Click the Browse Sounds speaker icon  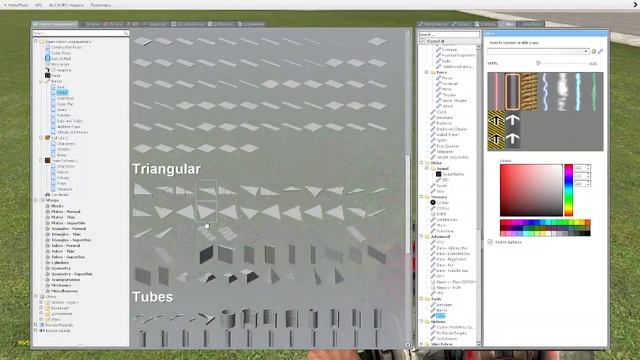point(42,331)
